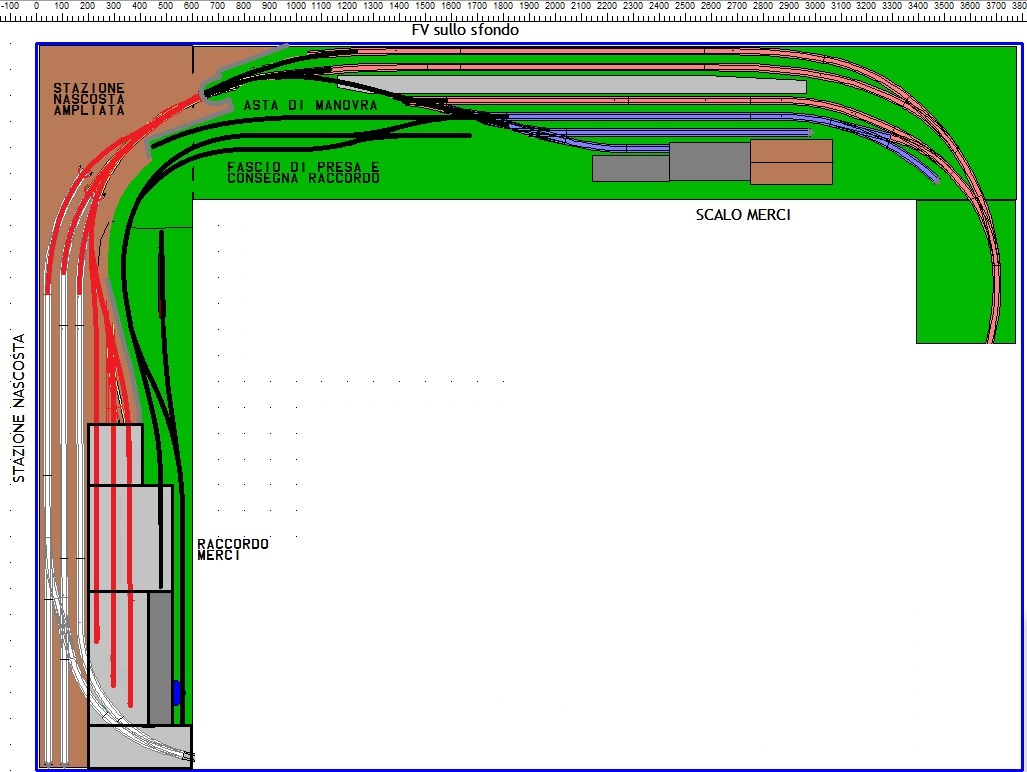Click the 'SCALO MERCI' label

tap(743, 214)
